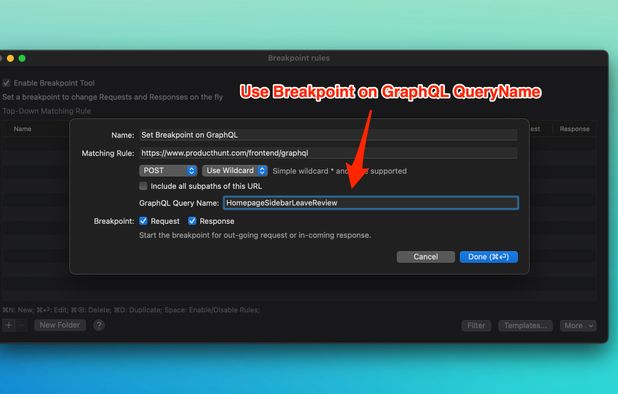Enable Include all subpaths of this URL

coord(143,186)
